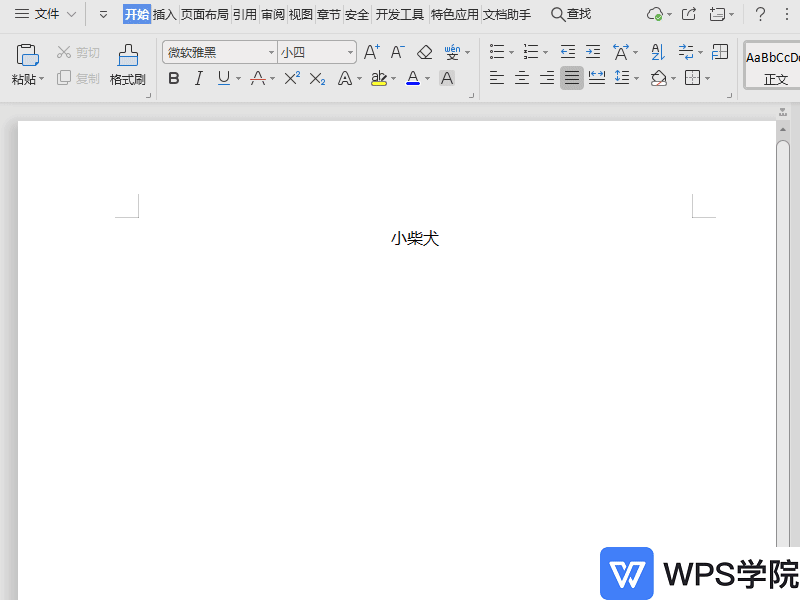
Task: Toggle bold formatting
Action: [173, 78]
